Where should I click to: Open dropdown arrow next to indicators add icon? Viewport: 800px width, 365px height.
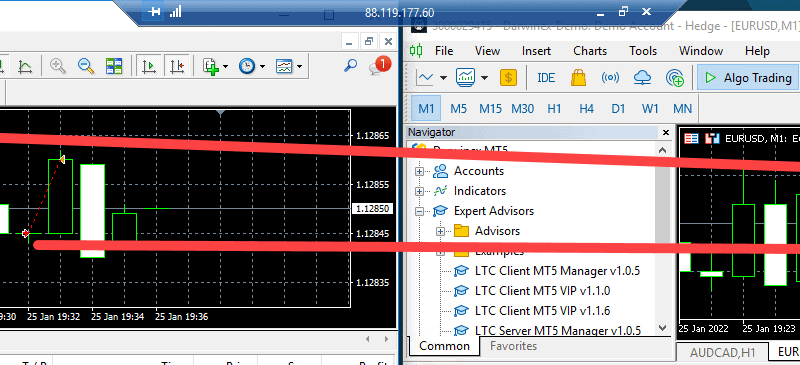point(225,66)
